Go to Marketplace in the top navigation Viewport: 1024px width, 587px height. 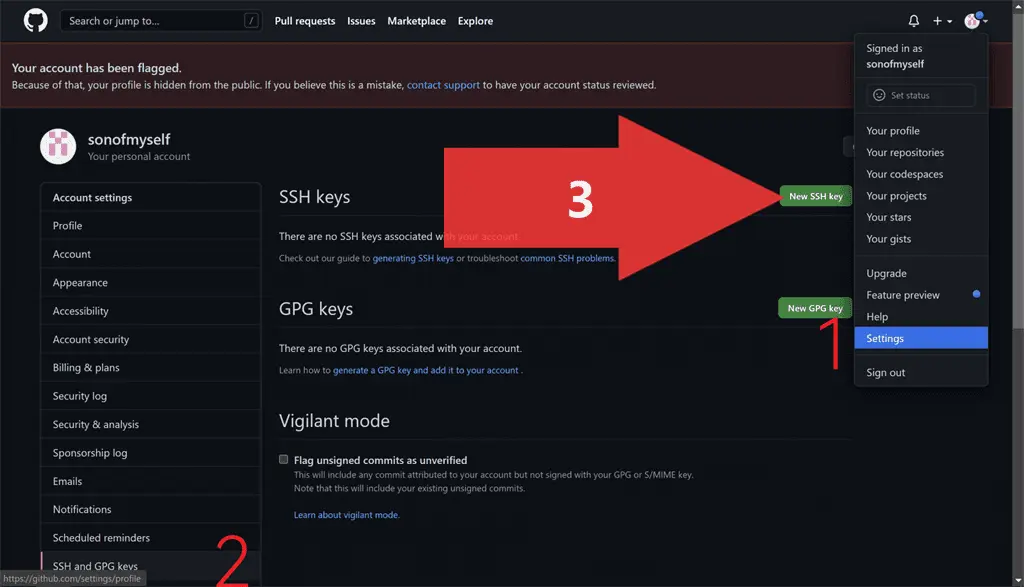coord(416,21)
